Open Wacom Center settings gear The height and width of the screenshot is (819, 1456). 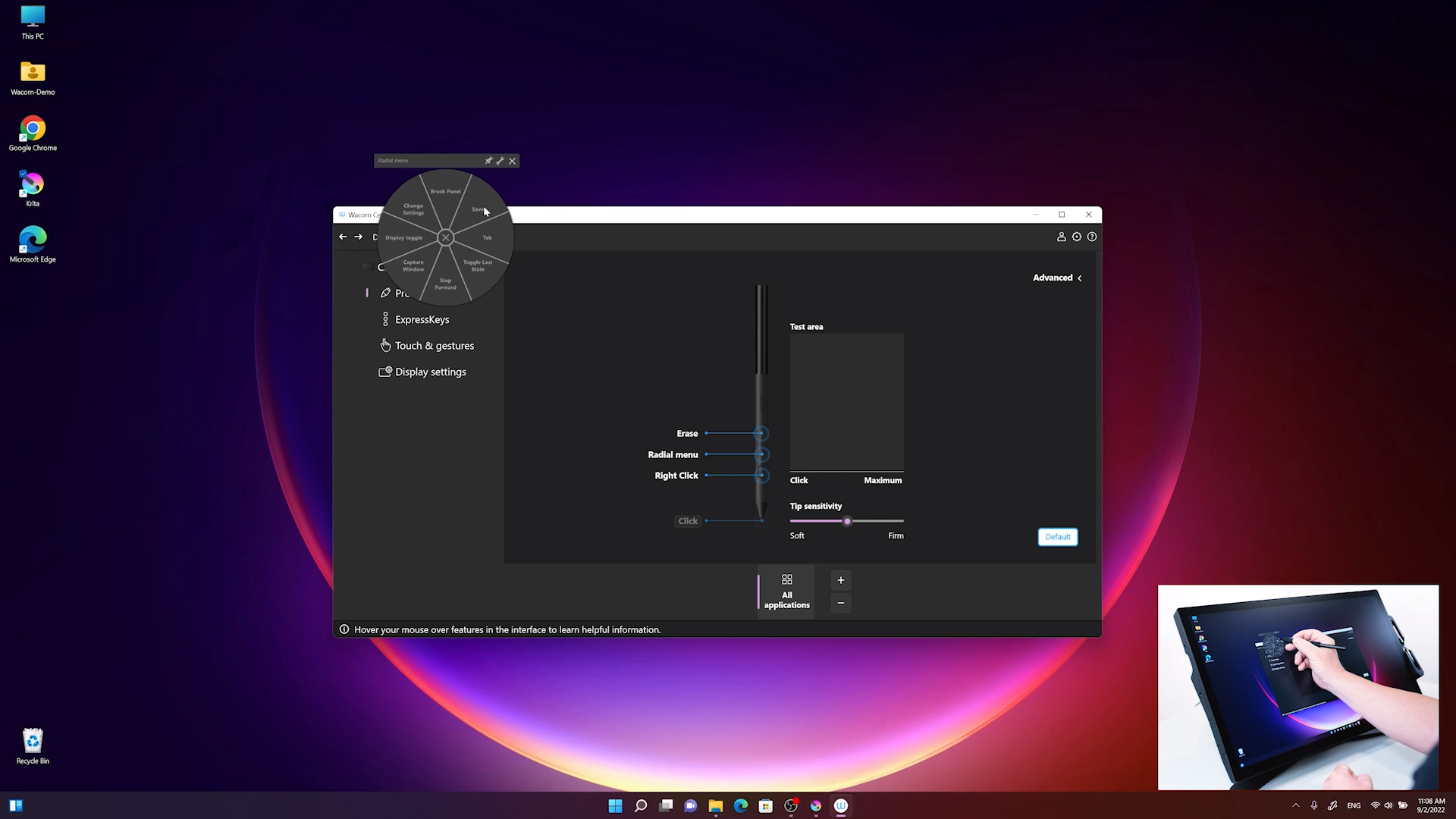coord(1076,237)
